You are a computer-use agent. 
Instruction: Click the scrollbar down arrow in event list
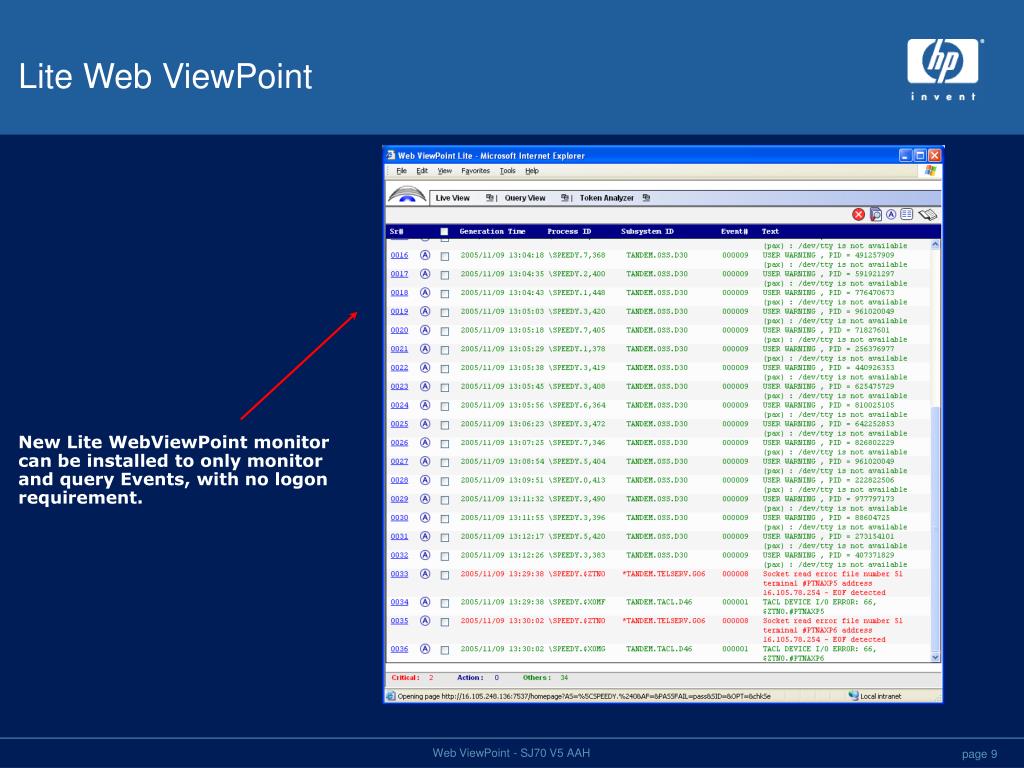[x=935, y=658]
